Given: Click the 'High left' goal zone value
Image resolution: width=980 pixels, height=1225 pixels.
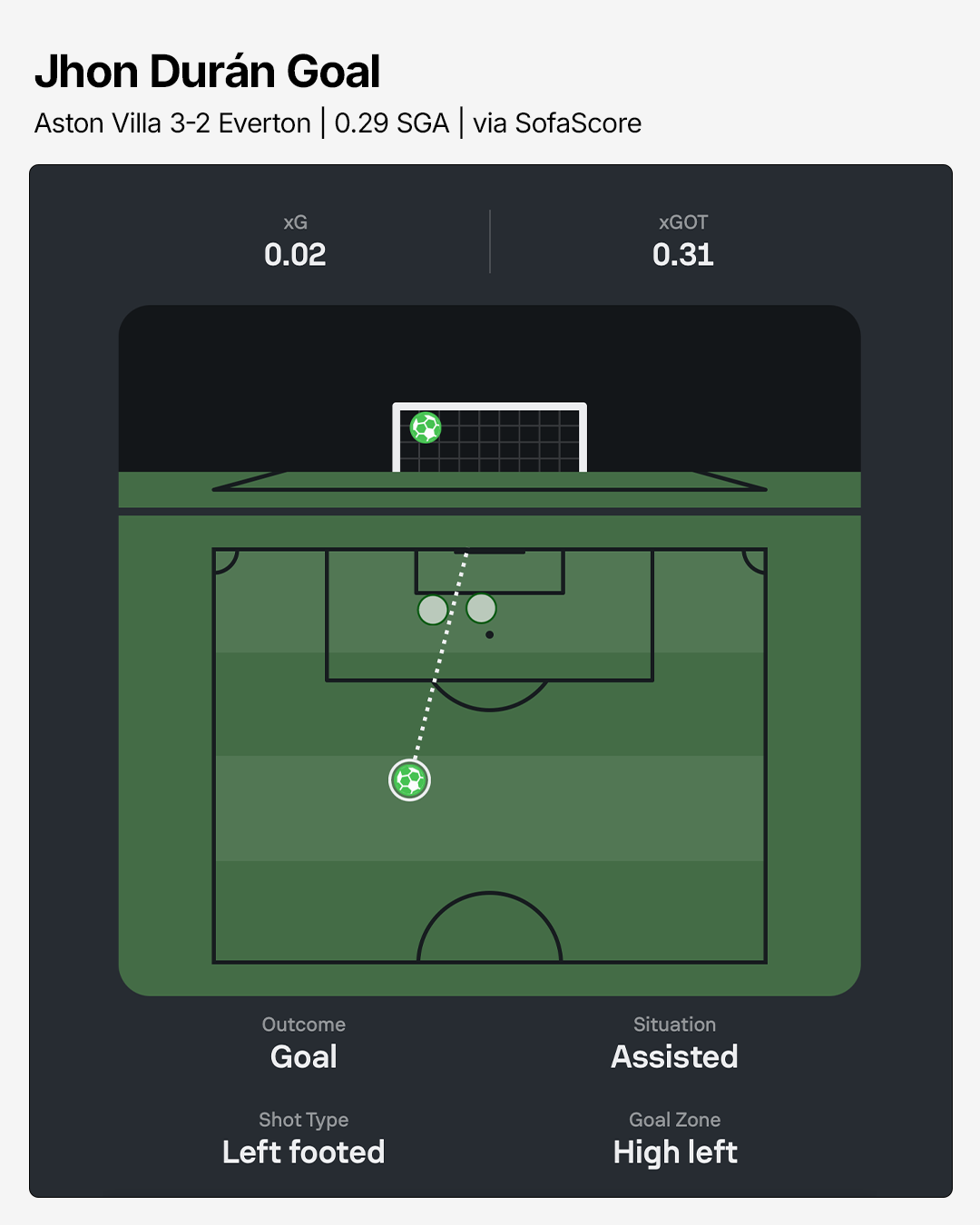Looking at the screenshot, I should click(x=675, y=1152).
